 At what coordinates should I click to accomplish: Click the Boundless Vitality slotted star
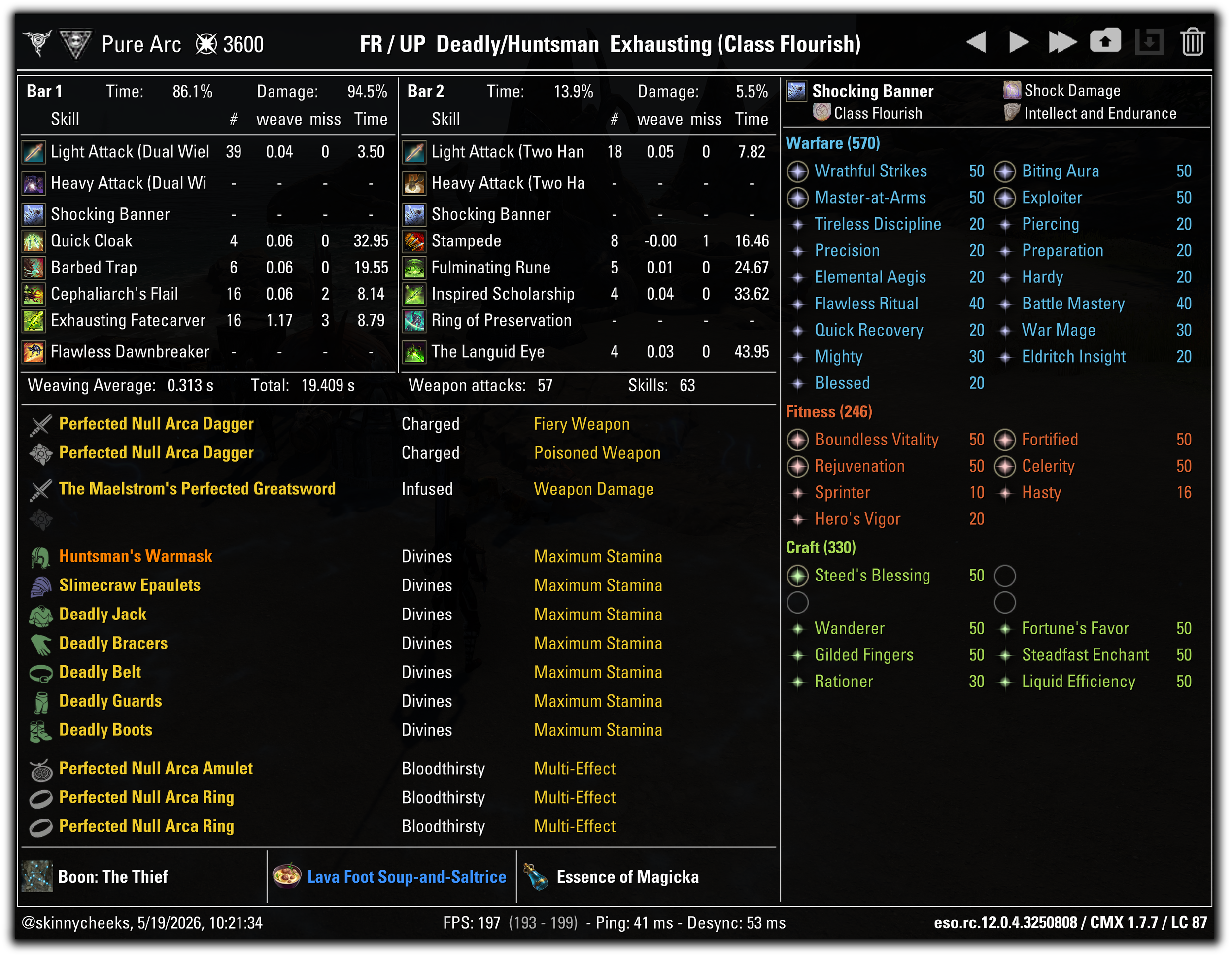(x=798, y=440)
